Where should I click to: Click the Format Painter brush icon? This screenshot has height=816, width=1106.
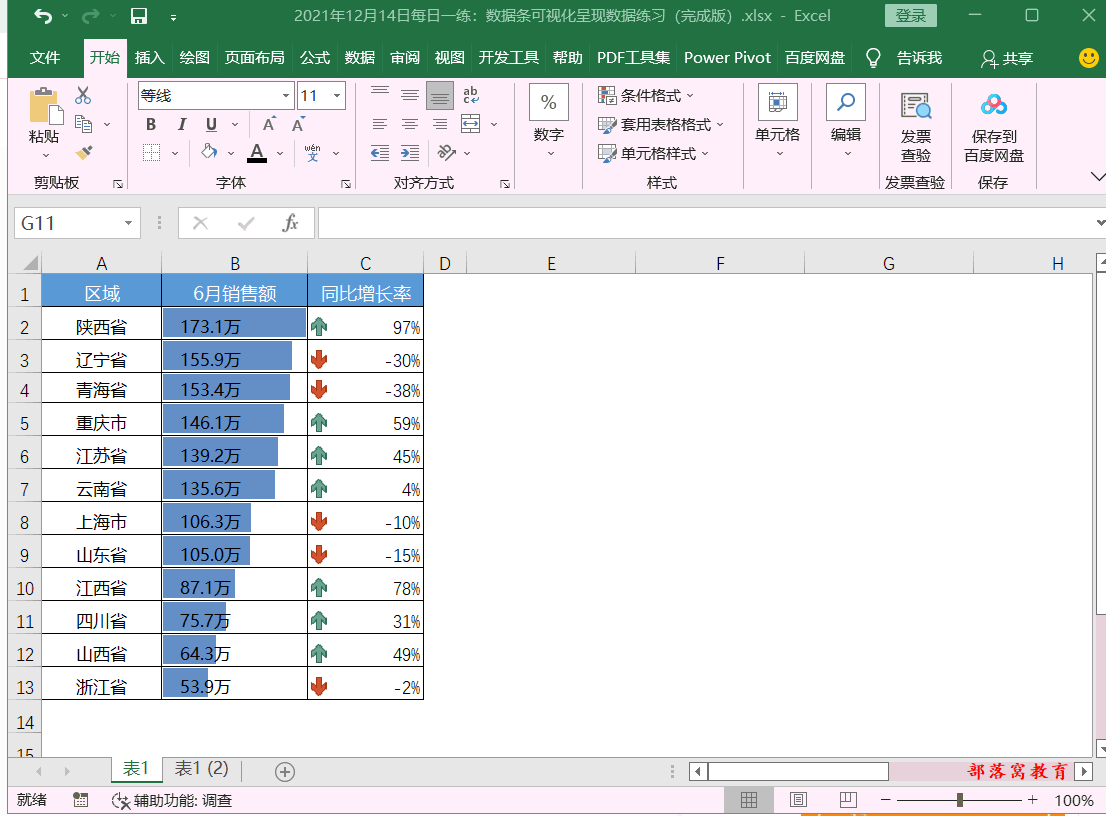coord(83,152)
